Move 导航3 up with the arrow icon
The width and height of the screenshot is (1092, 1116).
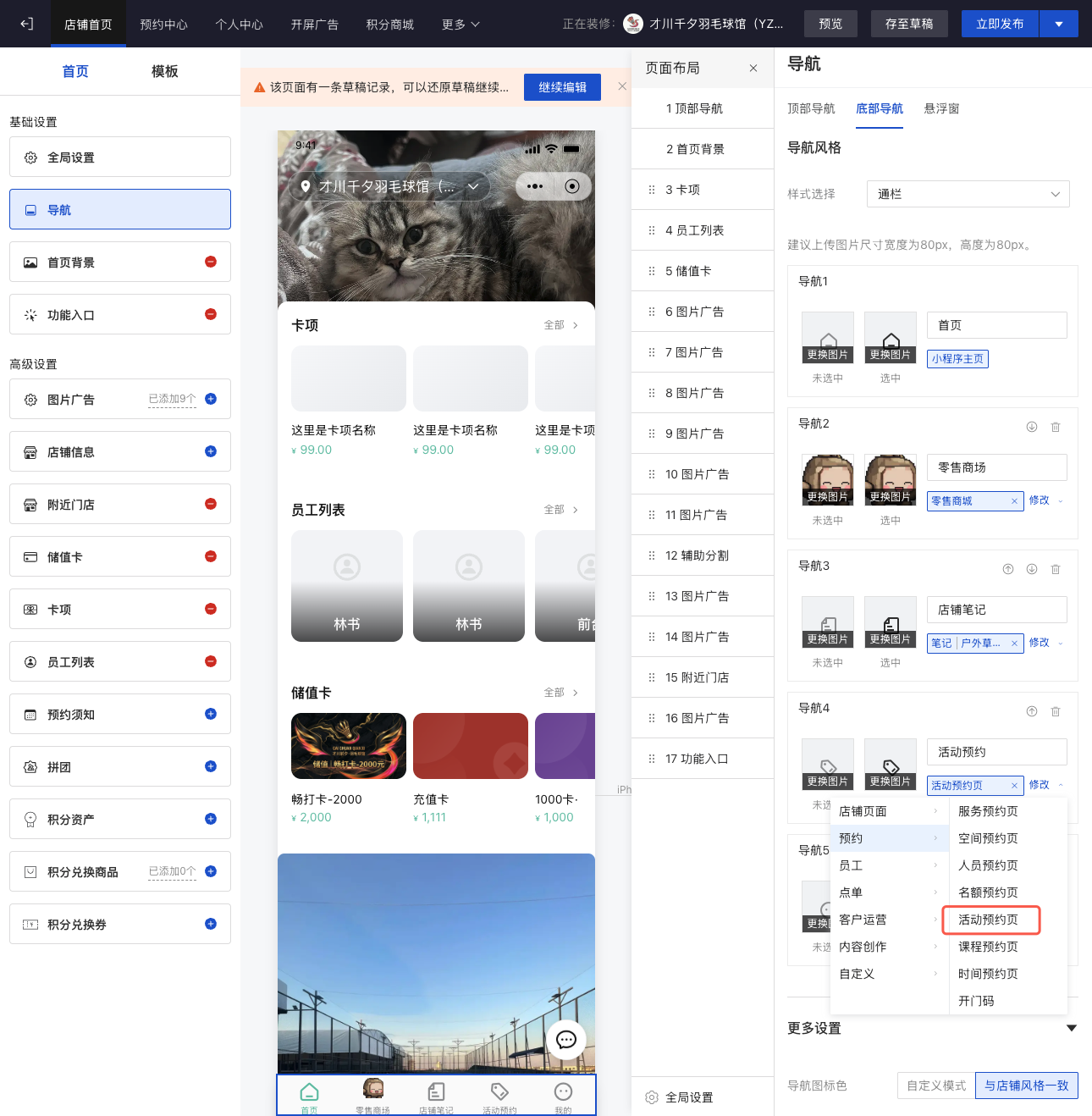pyautogui.click(x=1008, y=569)
